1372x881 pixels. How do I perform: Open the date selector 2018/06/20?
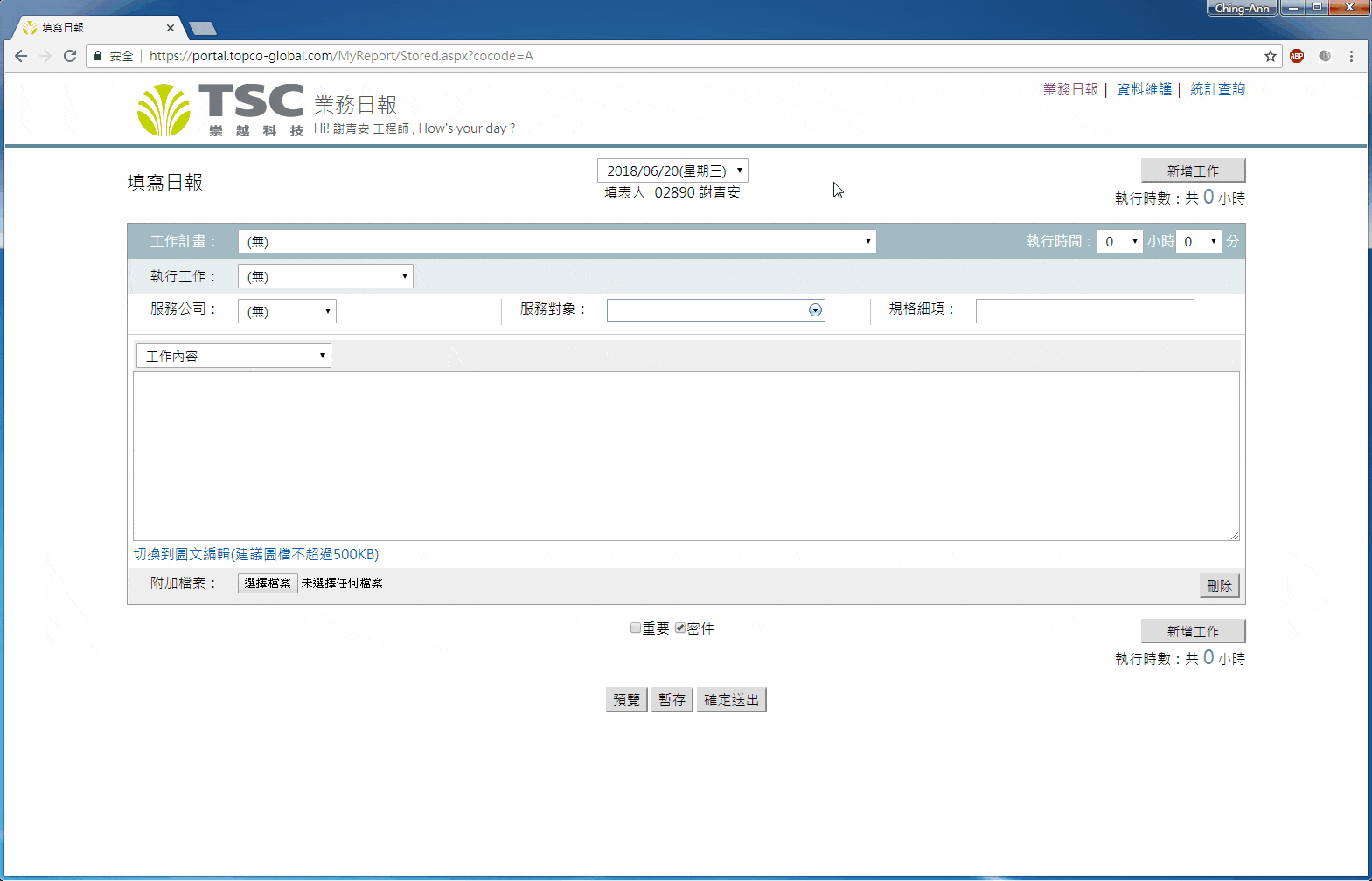coord(672,170)
